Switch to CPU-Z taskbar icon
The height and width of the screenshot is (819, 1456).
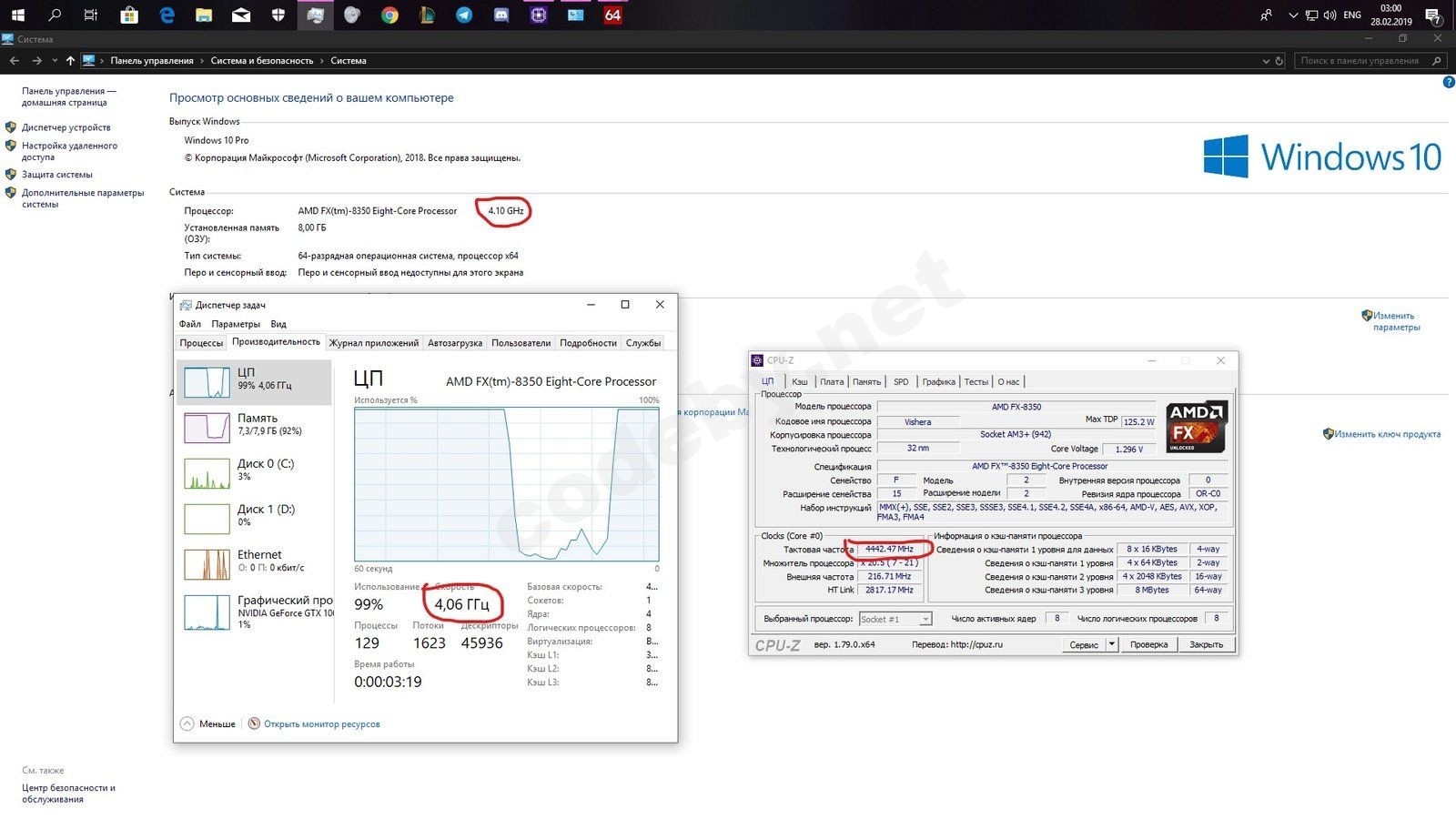point(539,15)
